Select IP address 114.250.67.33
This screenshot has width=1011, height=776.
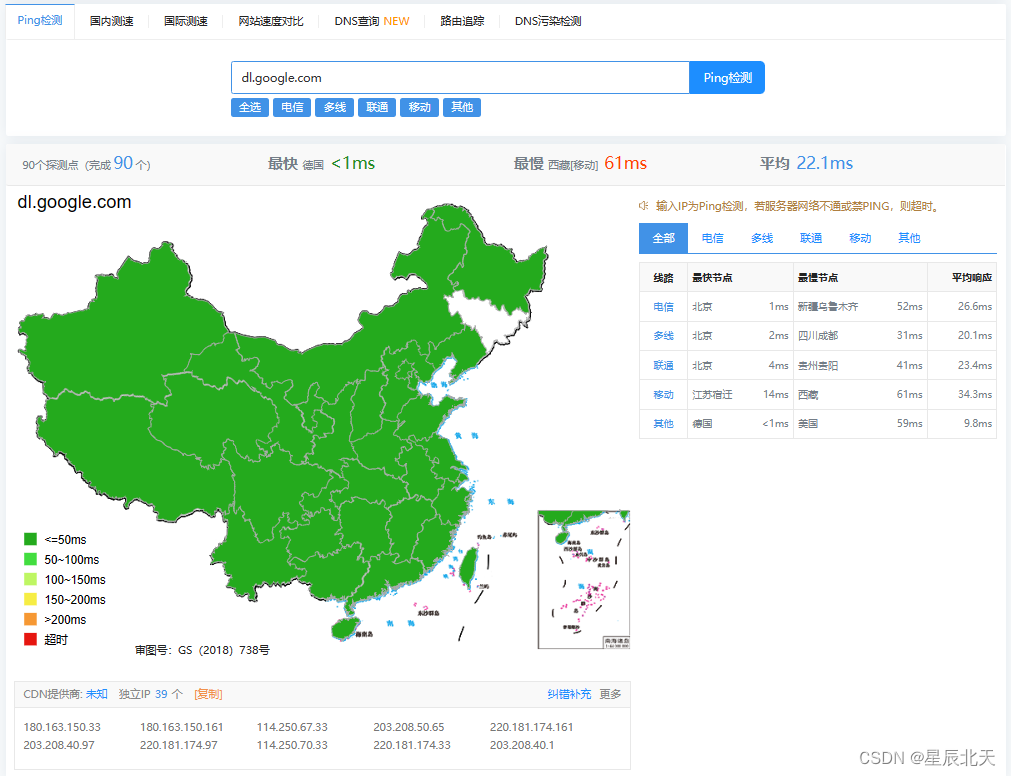point(292,727)
